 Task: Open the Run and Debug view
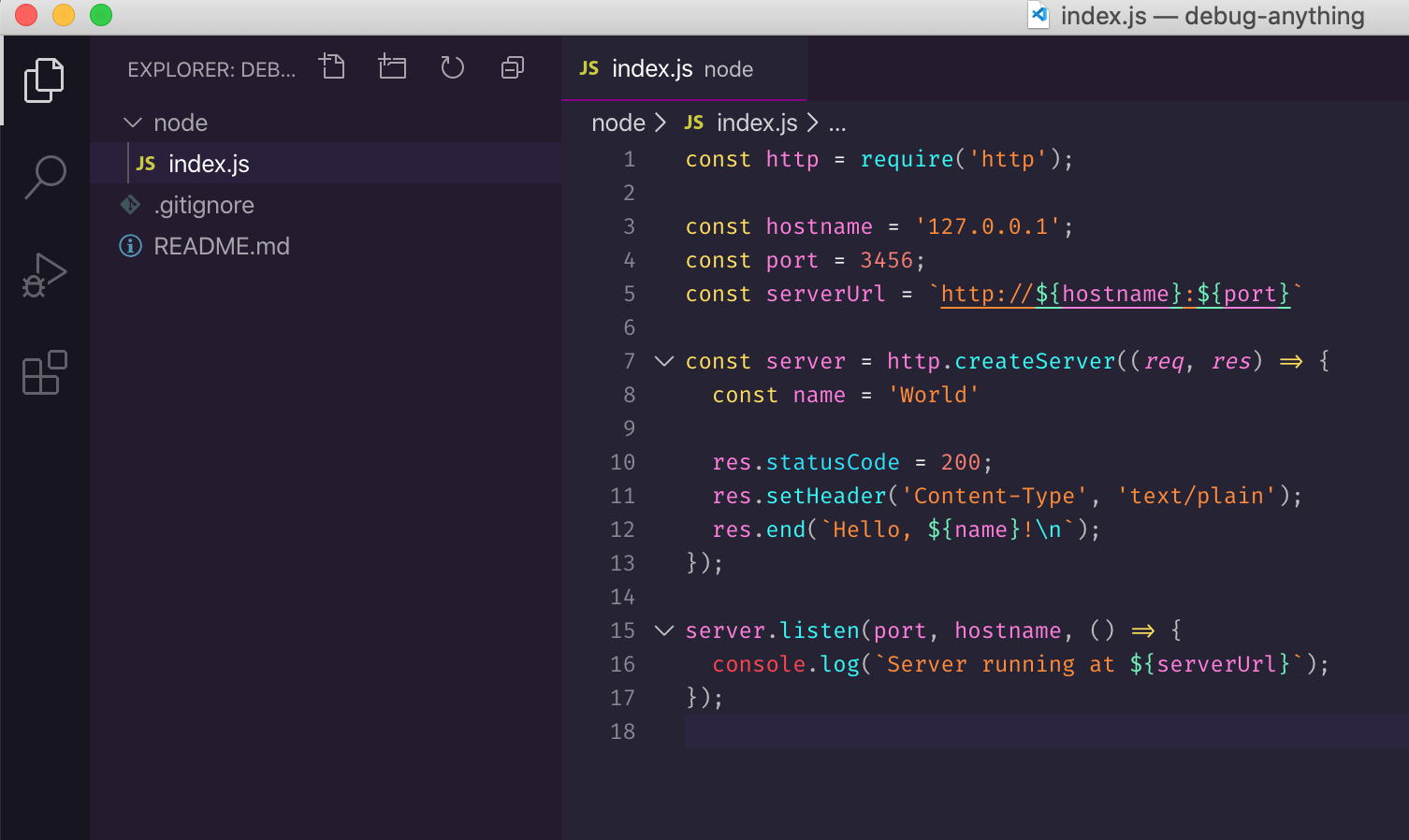(44, 273)
